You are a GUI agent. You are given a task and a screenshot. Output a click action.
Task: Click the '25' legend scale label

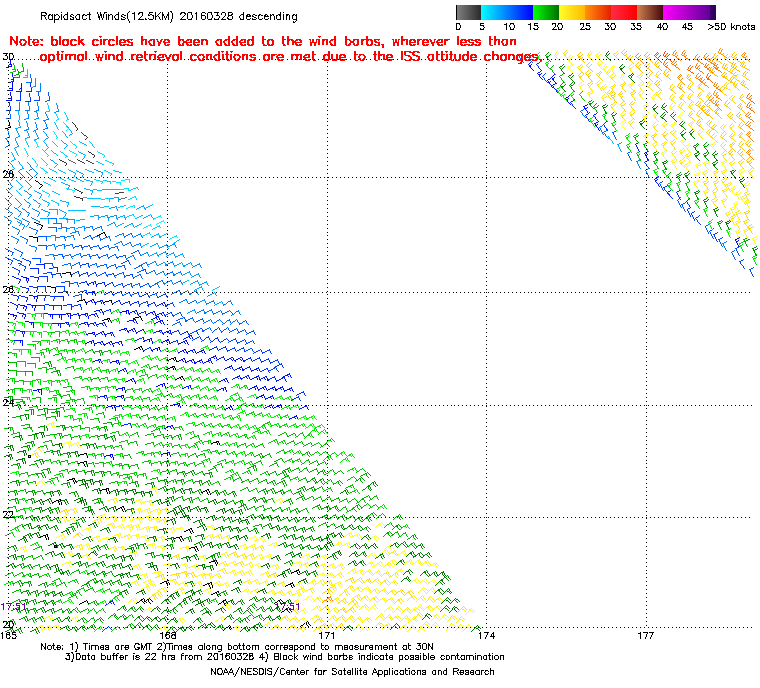coord(585,27)
